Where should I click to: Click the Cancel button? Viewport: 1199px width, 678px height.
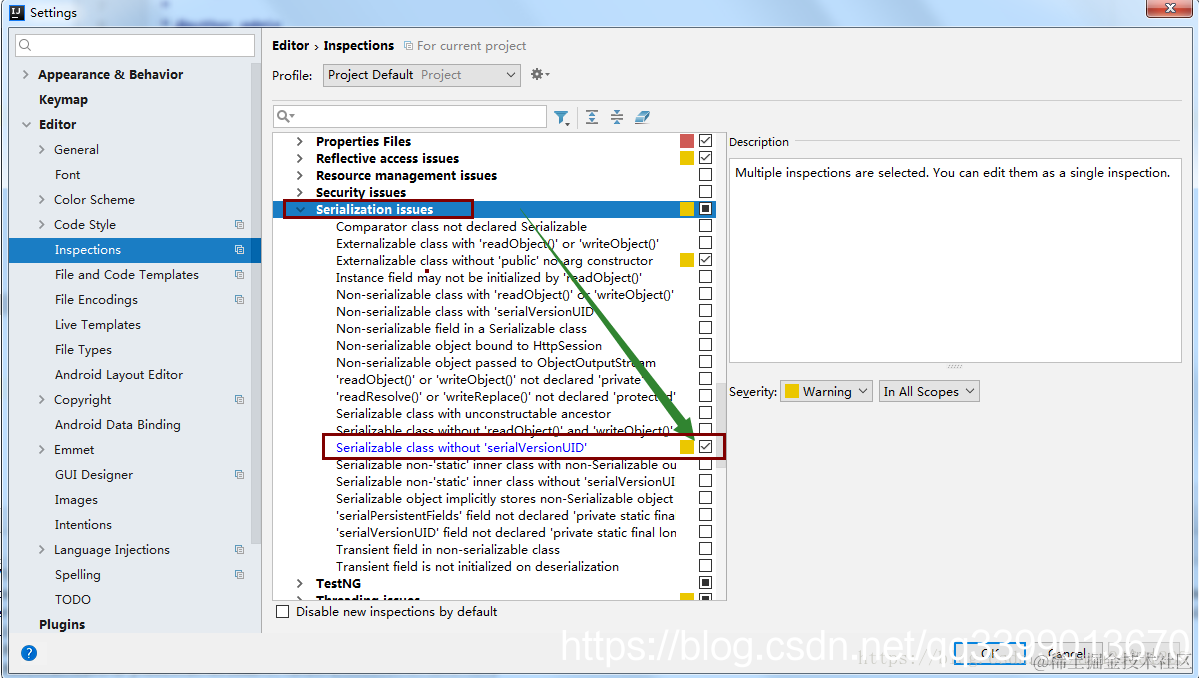(1067, 654)
